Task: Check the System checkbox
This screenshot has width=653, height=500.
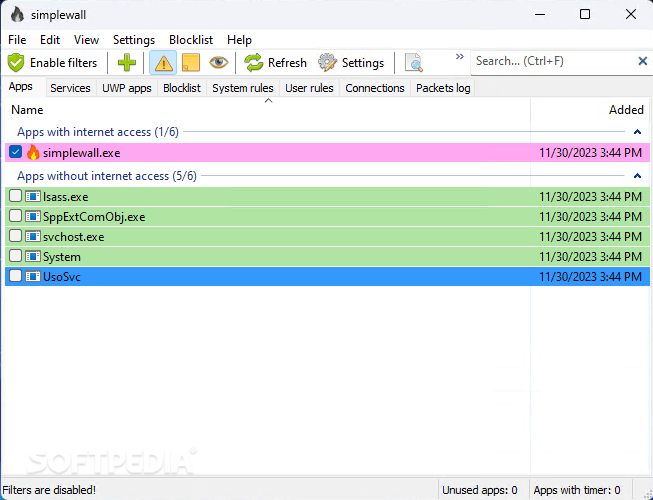Action: tap(15, 256)
